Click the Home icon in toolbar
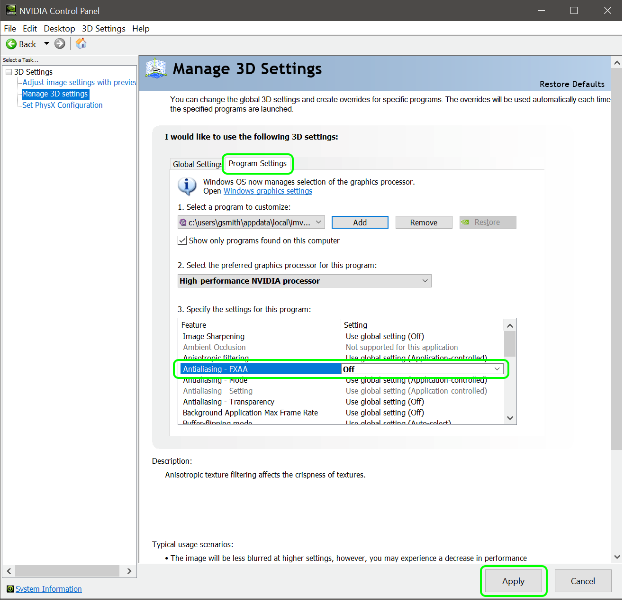 pyautogui.click(x=81, y=43)
